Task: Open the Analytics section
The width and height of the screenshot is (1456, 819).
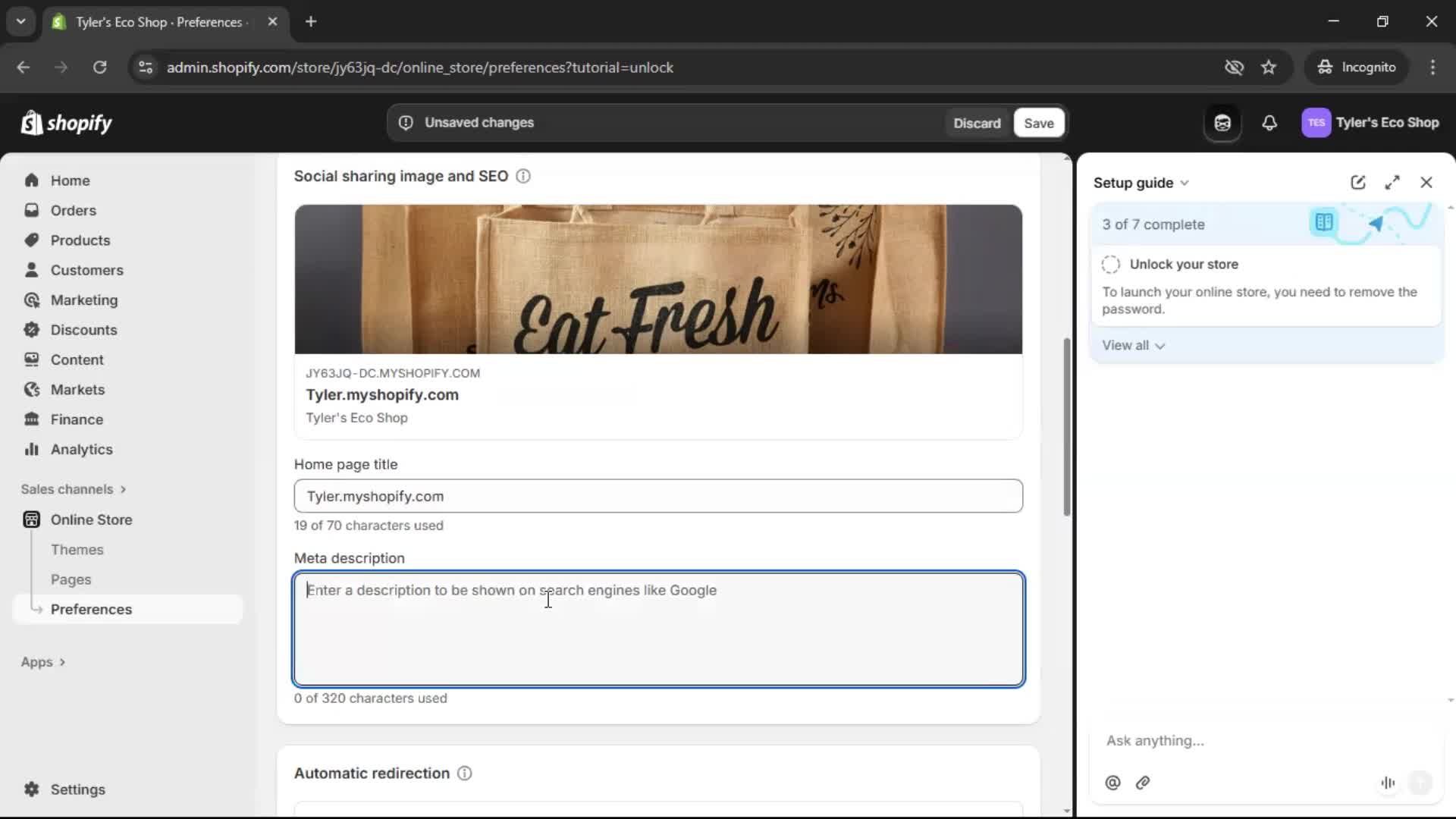Action: 80,449
